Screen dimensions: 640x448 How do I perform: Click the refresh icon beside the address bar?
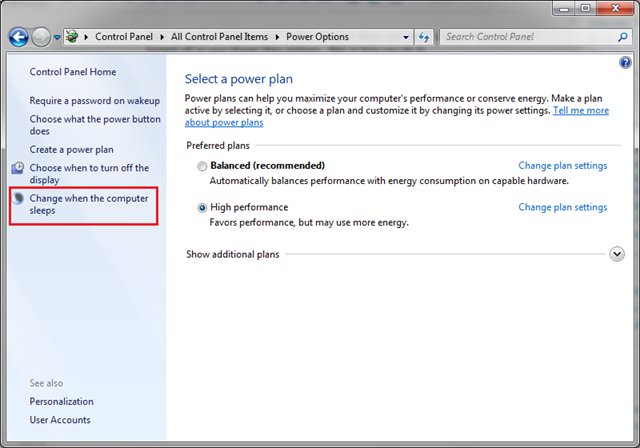(x=424, y=38)
